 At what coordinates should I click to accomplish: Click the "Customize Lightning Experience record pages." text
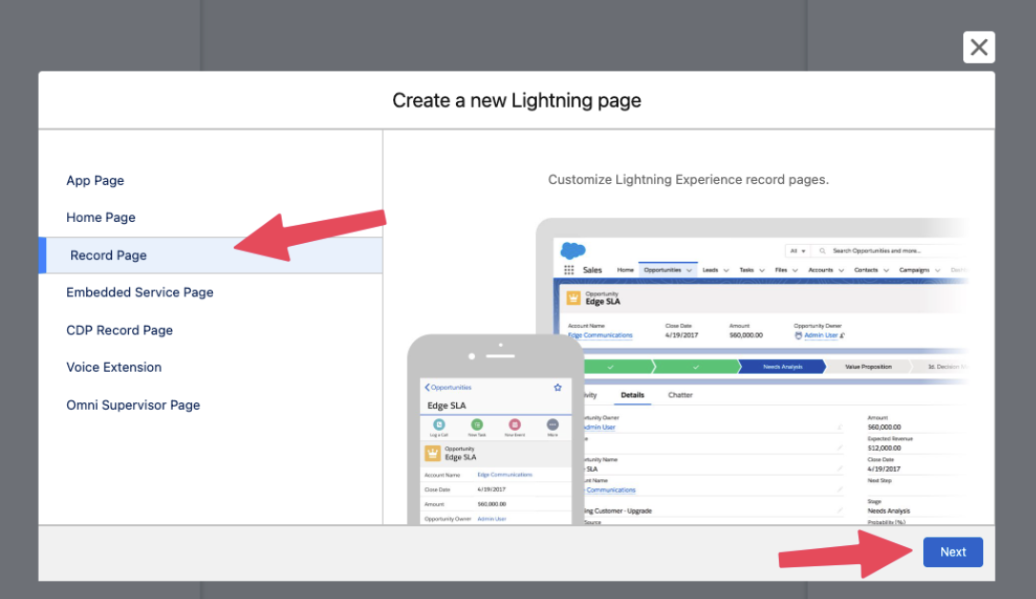688,180
